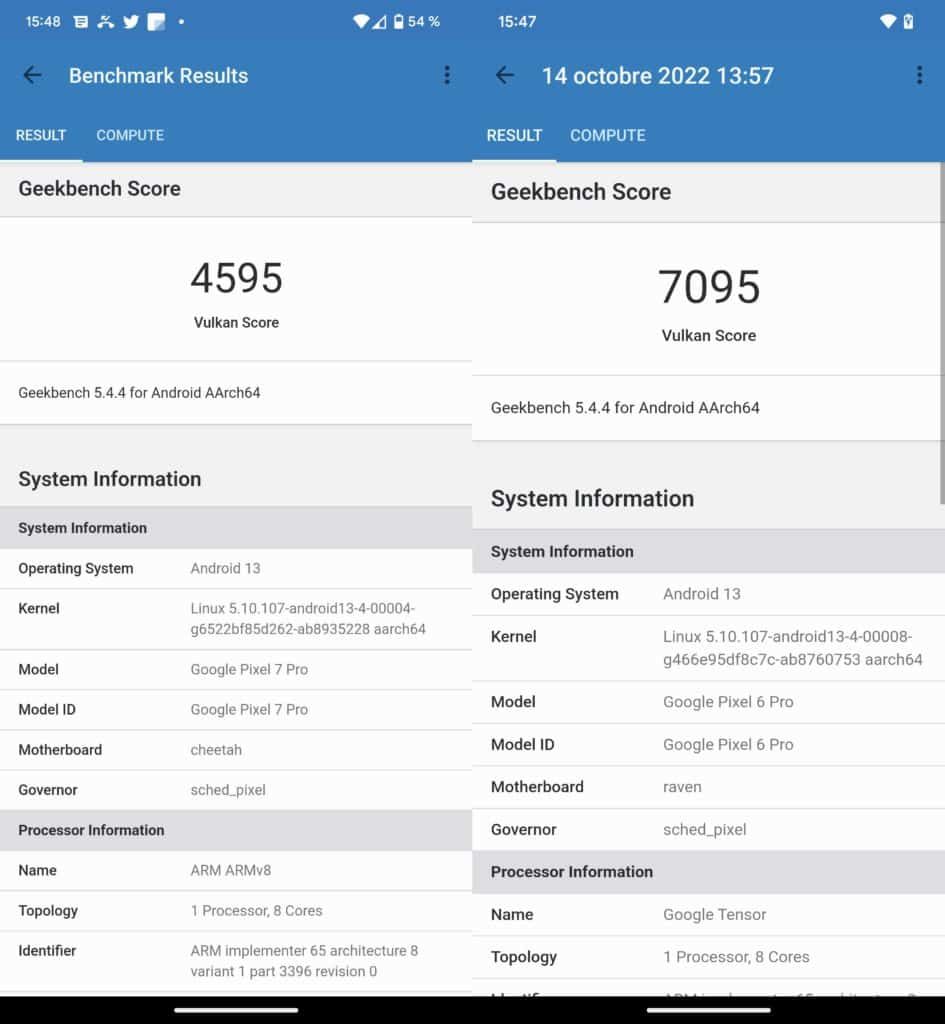Tap the battery icon showing 54 %
The height and width of the screenshot is (1024, 945).
(x=398, y=22)
